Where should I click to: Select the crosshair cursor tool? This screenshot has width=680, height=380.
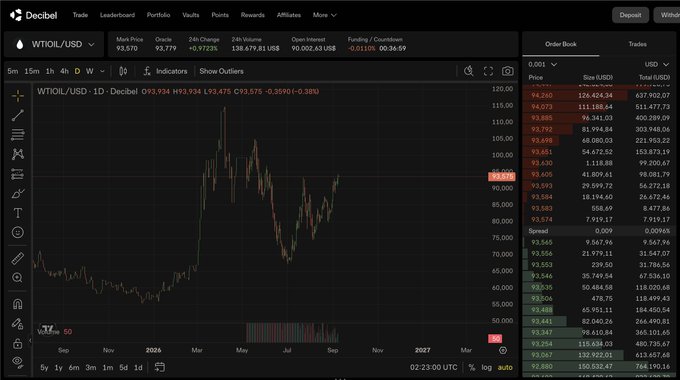tap(18, 96)
